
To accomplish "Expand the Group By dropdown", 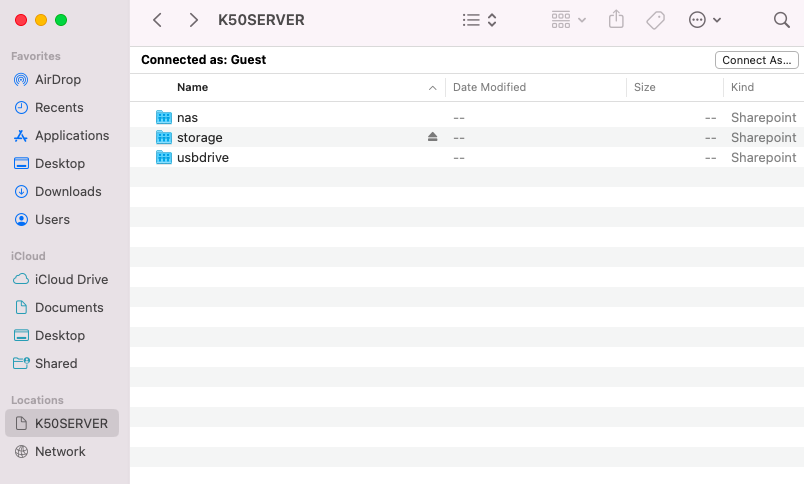I will coord(568,20).
